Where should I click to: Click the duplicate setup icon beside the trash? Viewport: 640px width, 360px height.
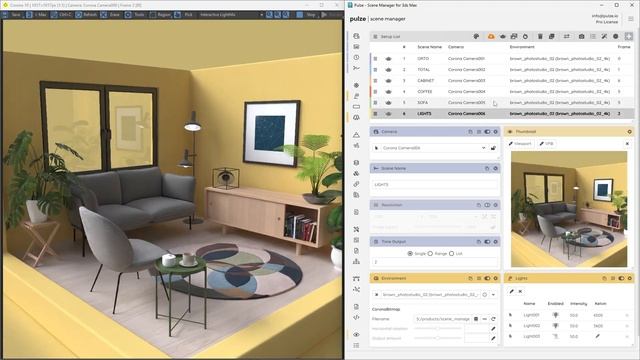tap(551, 36)
